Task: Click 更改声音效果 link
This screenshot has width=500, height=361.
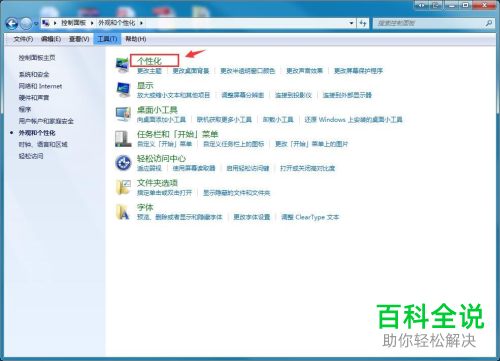Action: pos(305,71)
